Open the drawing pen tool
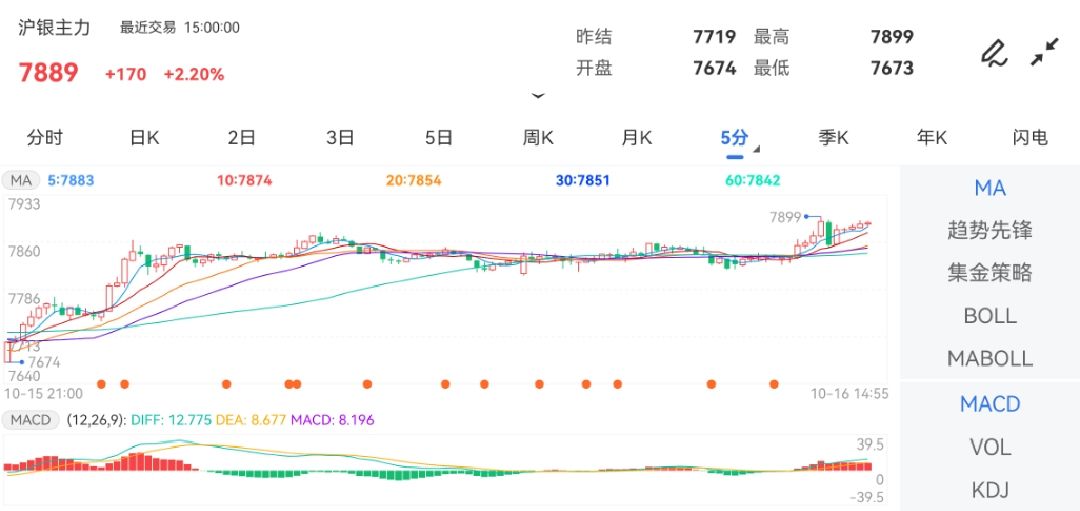The height and width of the screenshot is (511, 1080). pyautogui.click(x=993, y=53)
